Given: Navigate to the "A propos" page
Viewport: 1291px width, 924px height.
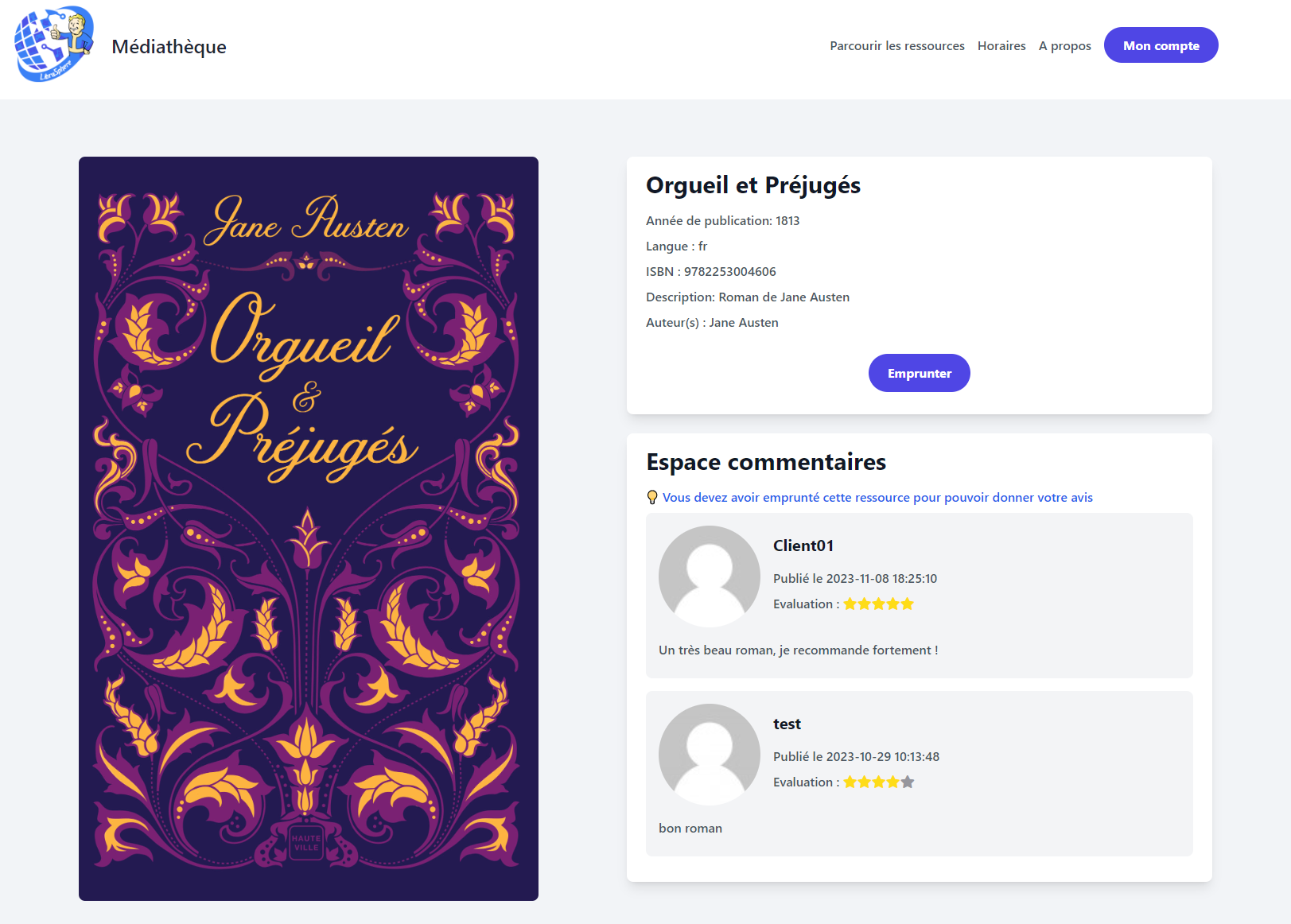Looking at the screenshot, I should pos(1064,45).
